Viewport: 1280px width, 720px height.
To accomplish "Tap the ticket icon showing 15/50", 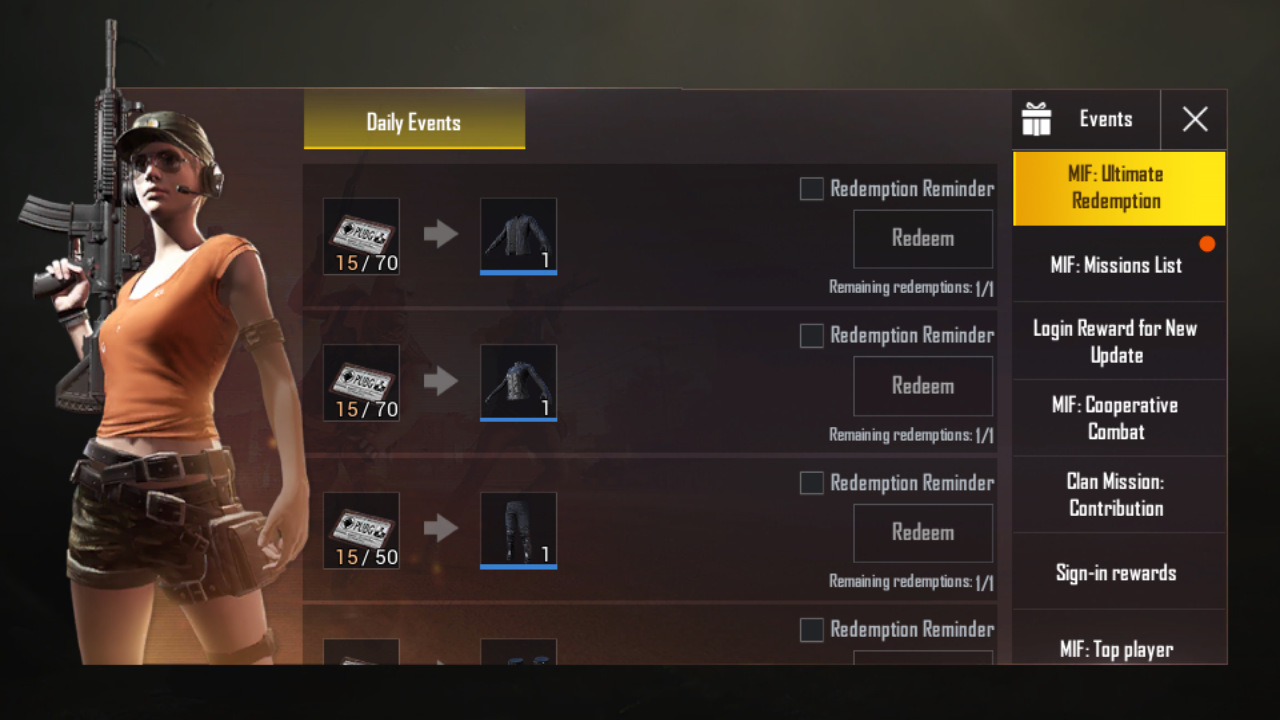I will click(361, 530).
